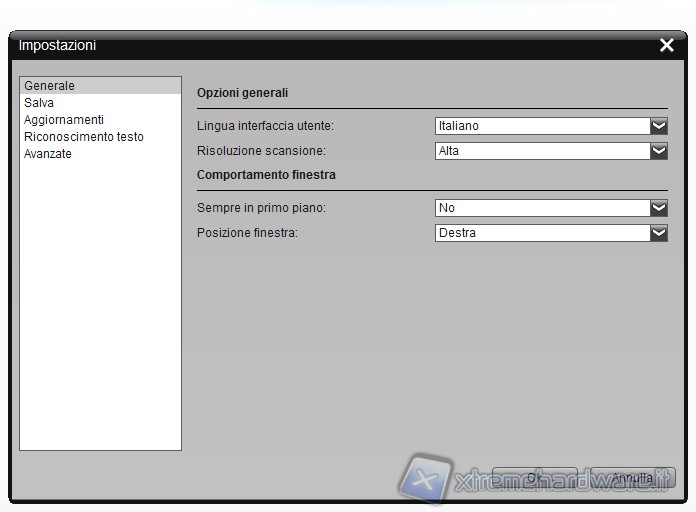Click the arrow icon beside Posizione finestra
Viewport: 696px width, 512px height.
coord(658,233)
